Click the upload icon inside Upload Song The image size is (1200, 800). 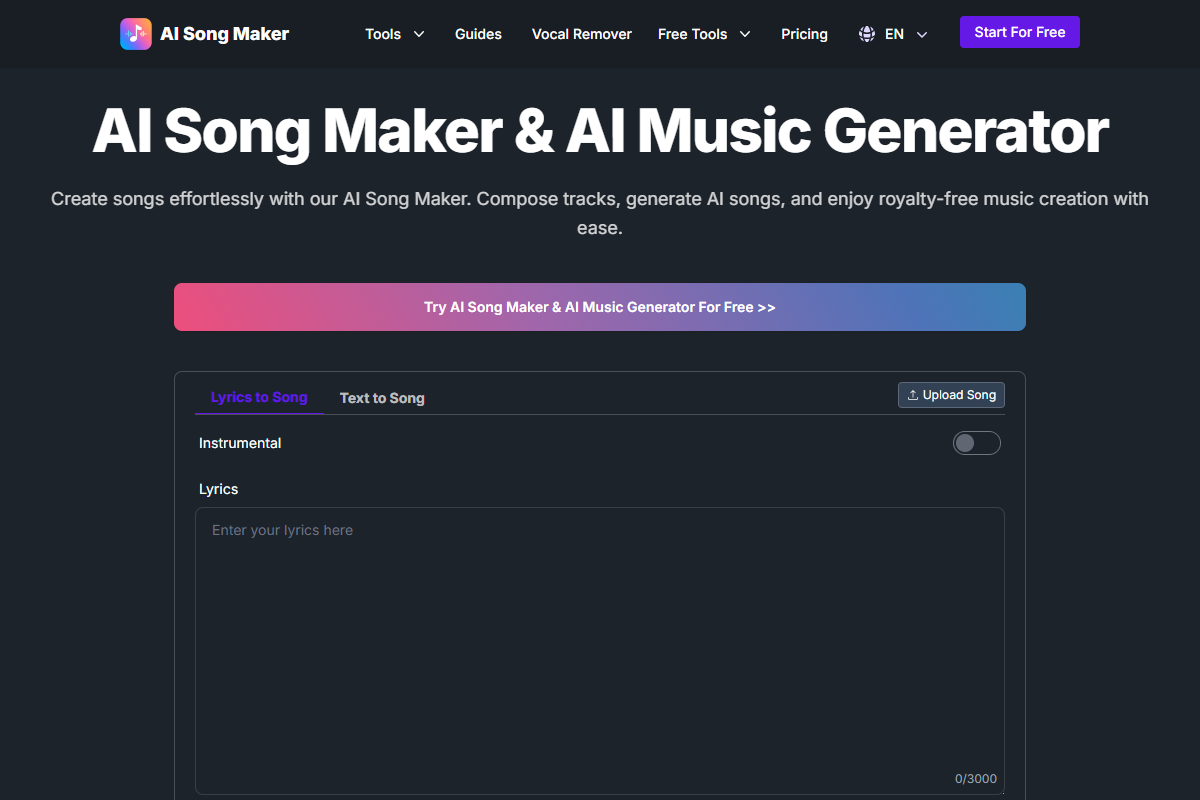(912, 394)
